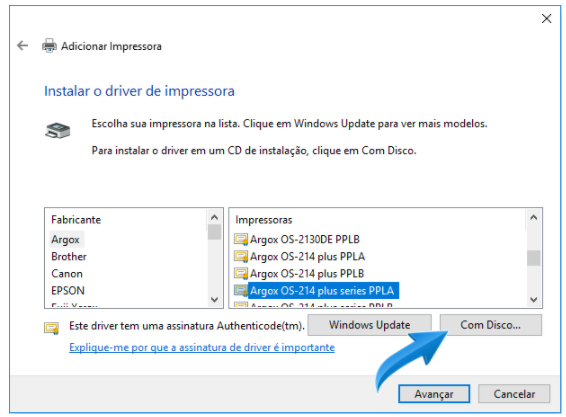Open the driver signature explanation link
The height and width of the screenshot is (417, 566).
202,347
